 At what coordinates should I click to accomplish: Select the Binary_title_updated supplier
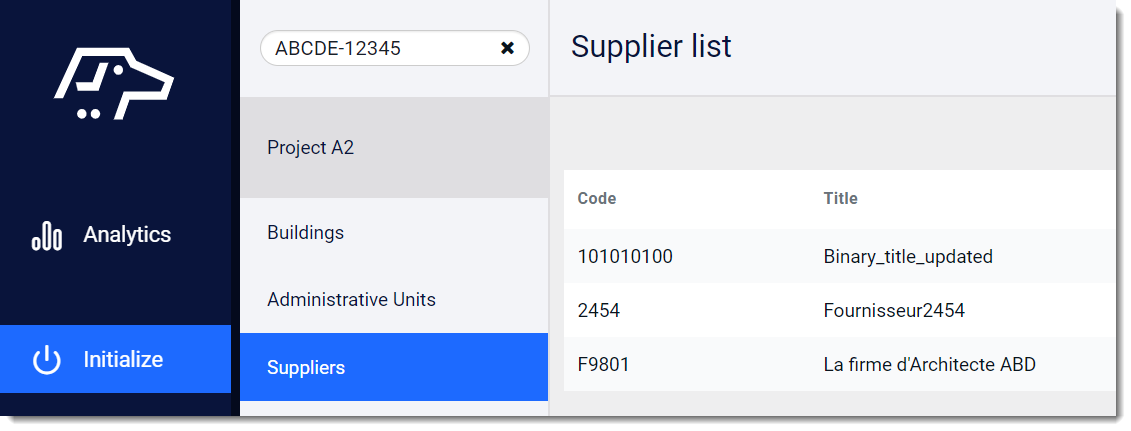[x=908, y=257]
